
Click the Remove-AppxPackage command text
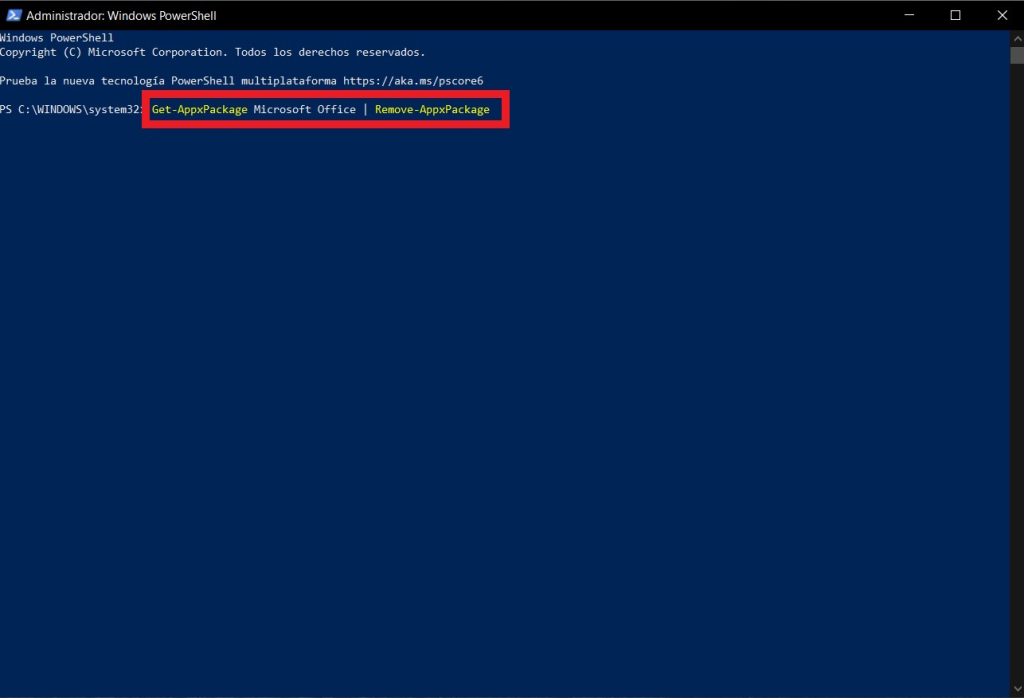click(432, 109)
